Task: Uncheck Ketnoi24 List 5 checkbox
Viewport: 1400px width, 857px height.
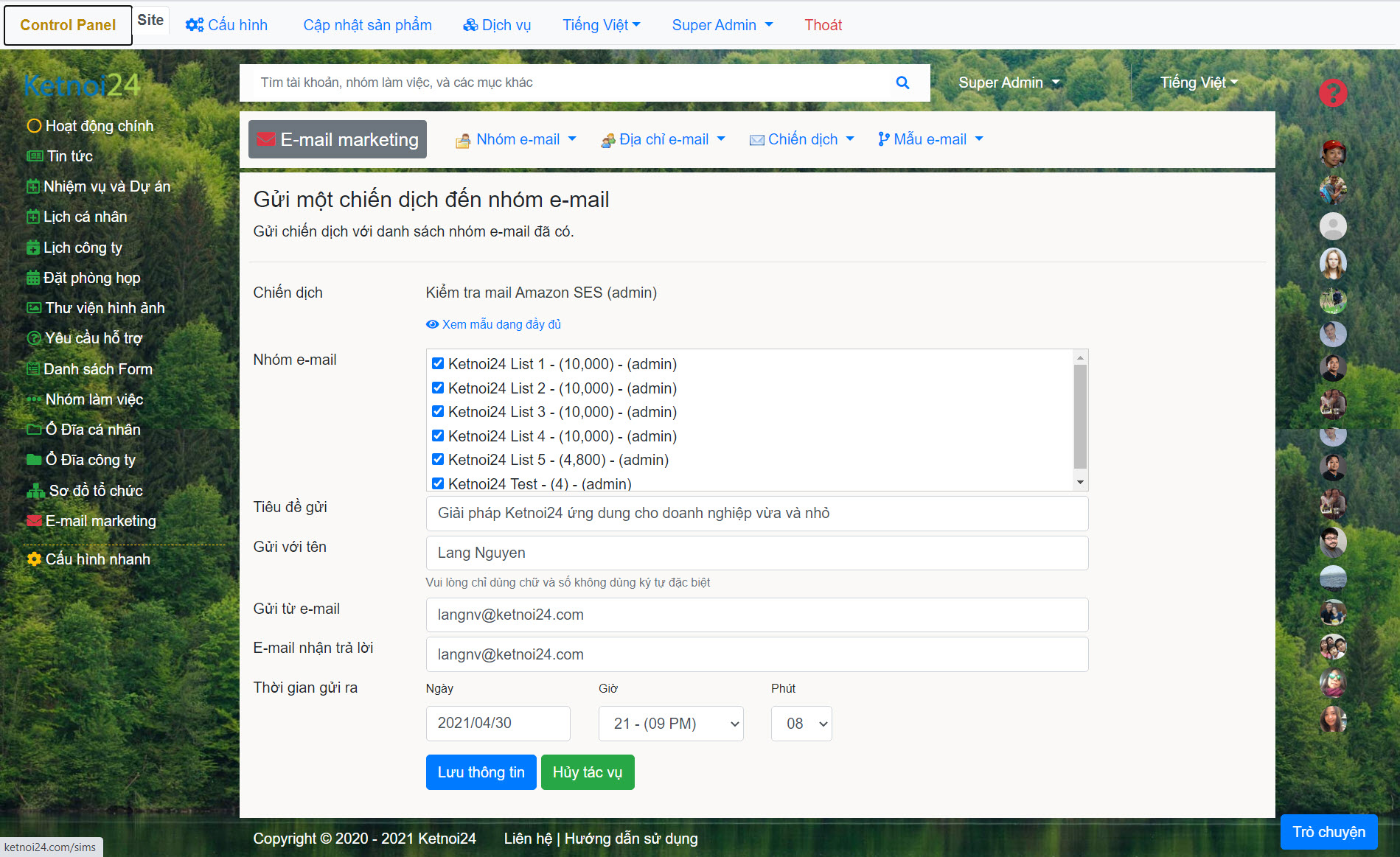Action: point(438,459)
